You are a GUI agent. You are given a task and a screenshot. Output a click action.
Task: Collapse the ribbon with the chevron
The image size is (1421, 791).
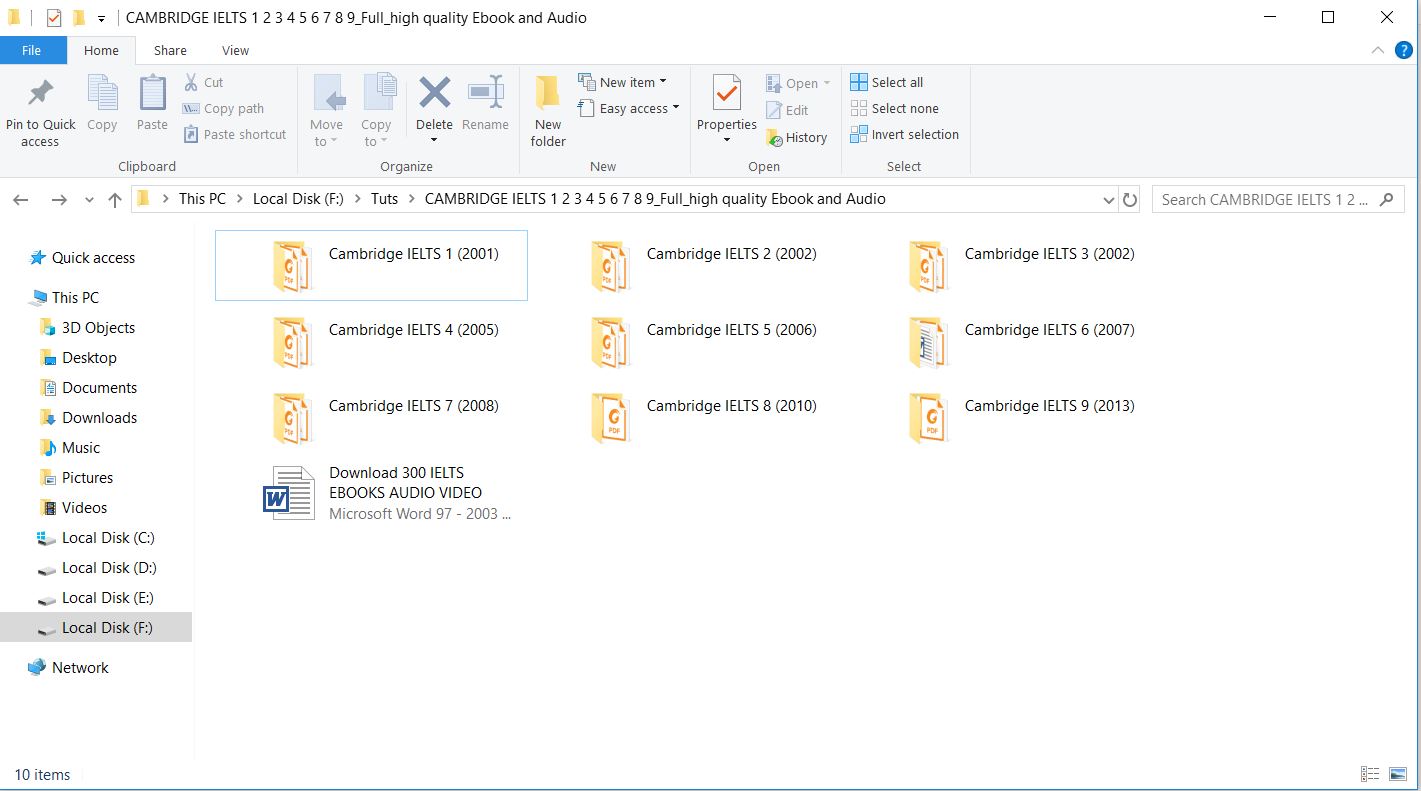(x=1378, y=50)
